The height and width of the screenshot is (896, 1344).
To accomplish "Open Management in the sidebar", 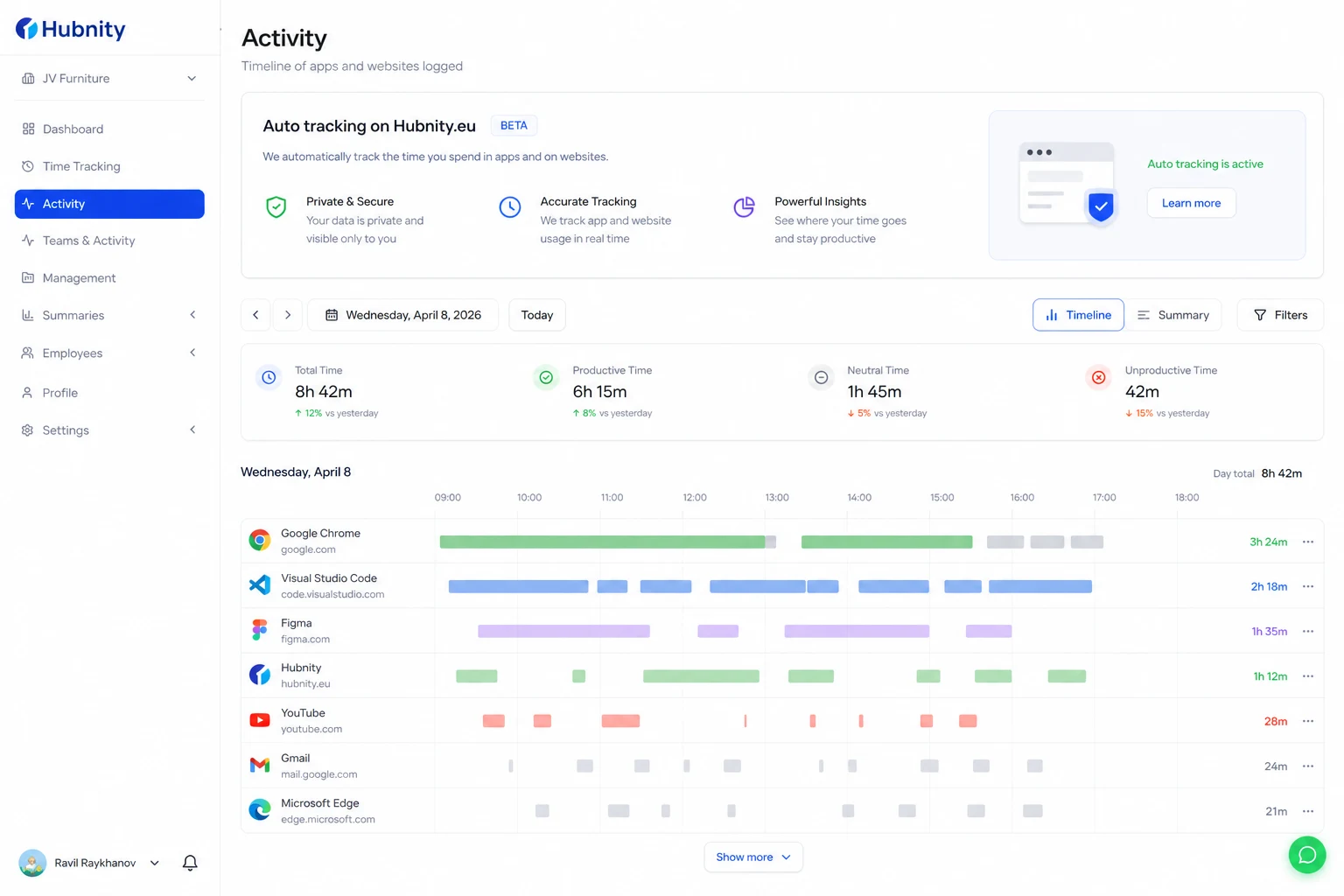I will tap(109, 277).
